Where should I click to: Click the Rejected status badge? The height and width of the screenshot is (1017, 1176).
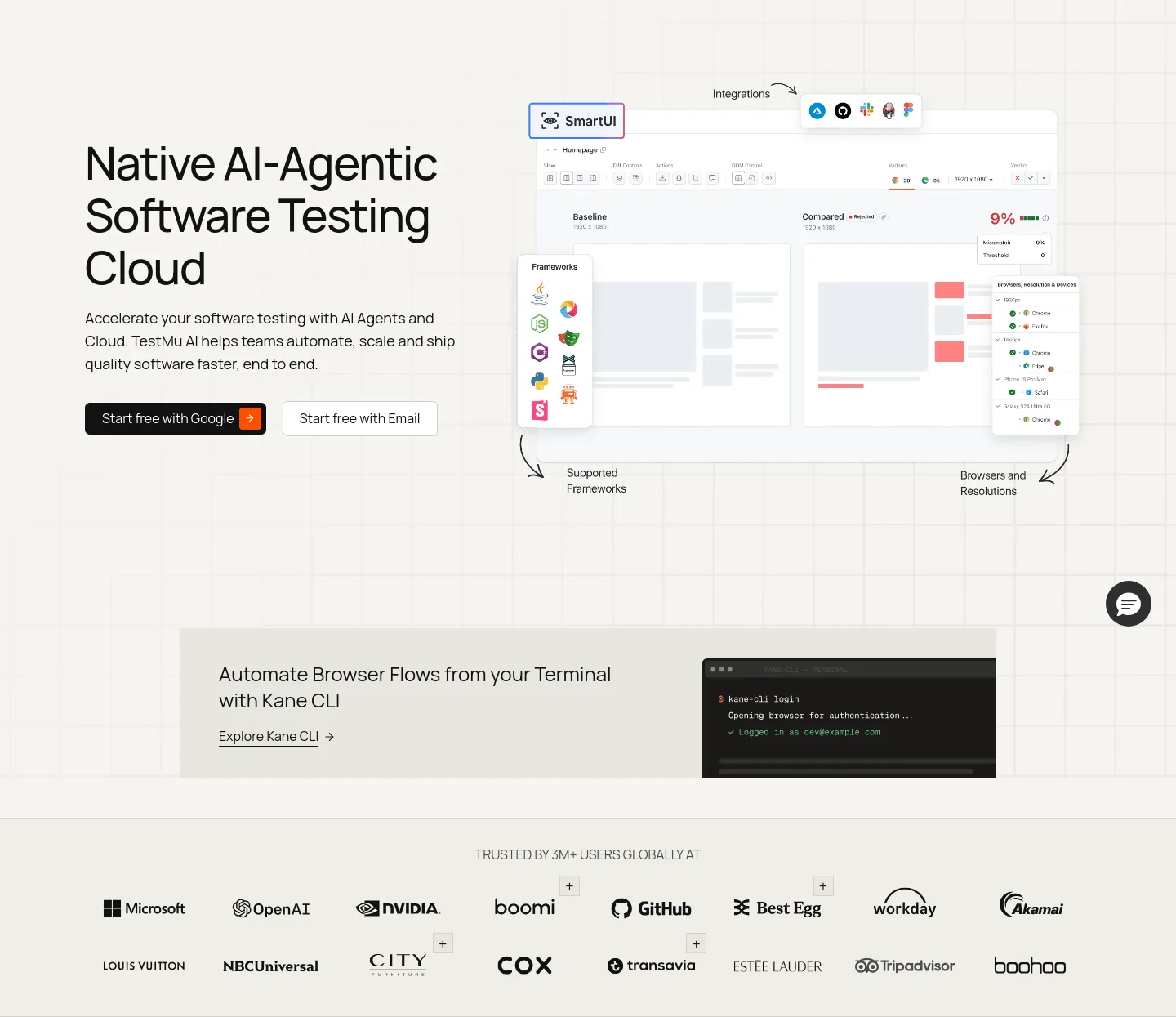coord(862,217)
